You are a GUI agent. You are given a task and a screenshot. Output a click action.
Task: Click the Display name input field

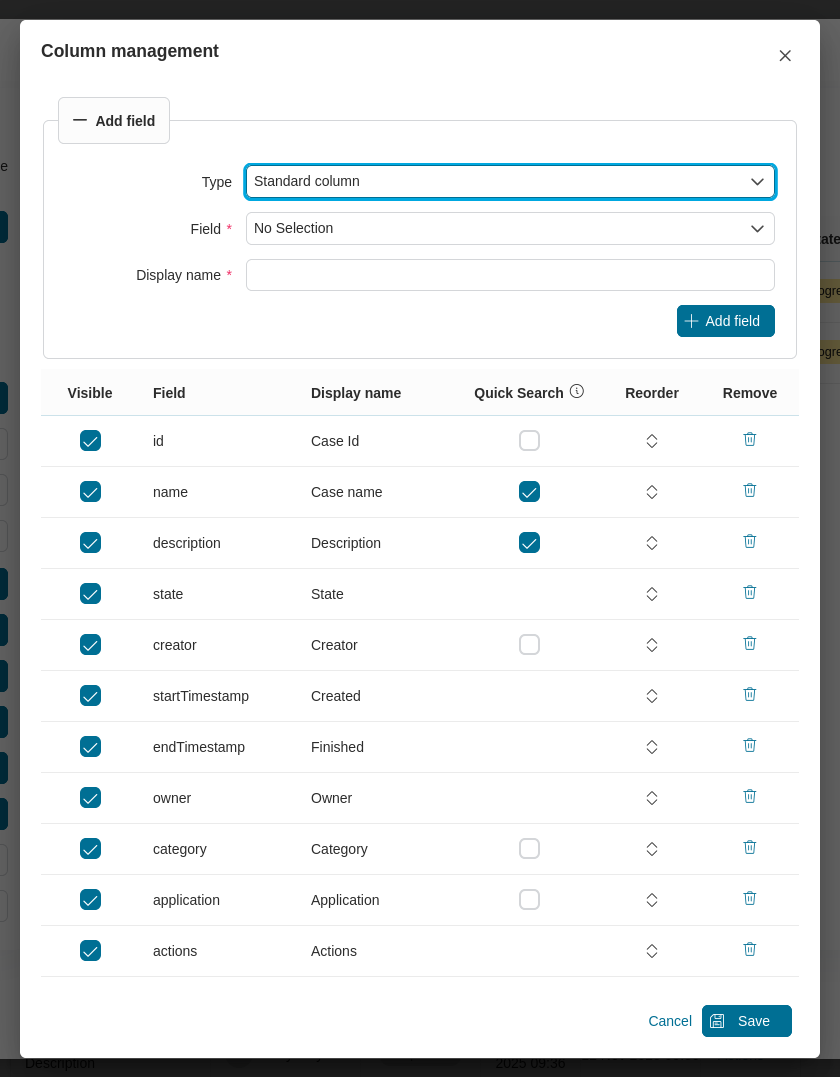pos(510,274)
